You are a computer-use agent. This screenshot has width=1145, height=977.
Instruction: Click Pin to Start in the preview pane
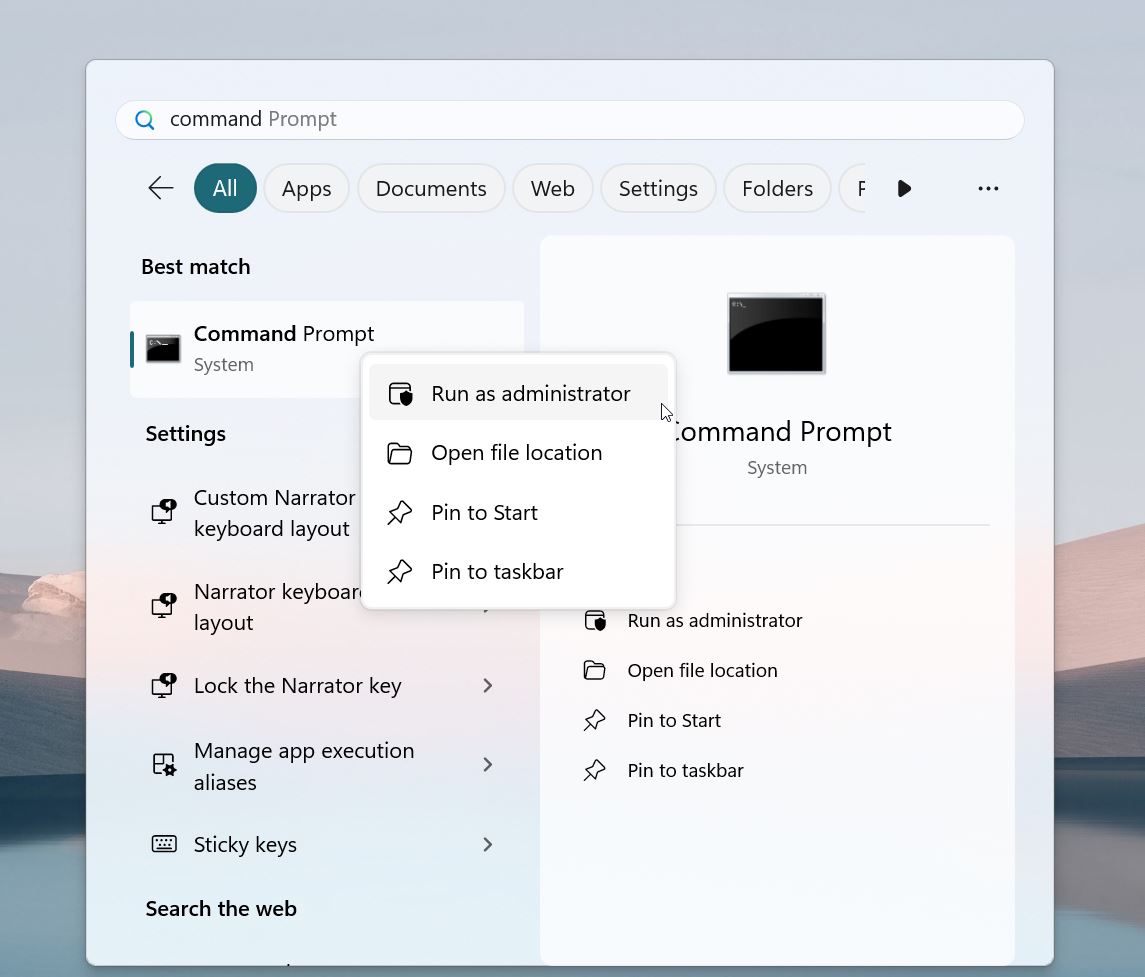(x=674, y=721)
